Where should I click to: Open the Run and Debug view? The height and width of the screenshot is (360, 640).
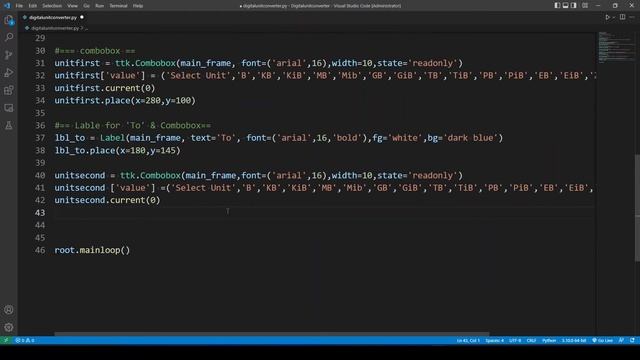(9, 73)
